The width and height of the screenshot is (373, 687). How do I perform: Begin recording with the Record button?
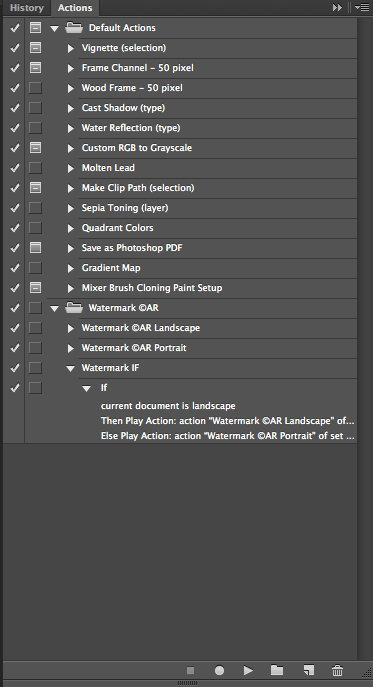[220, 670]
